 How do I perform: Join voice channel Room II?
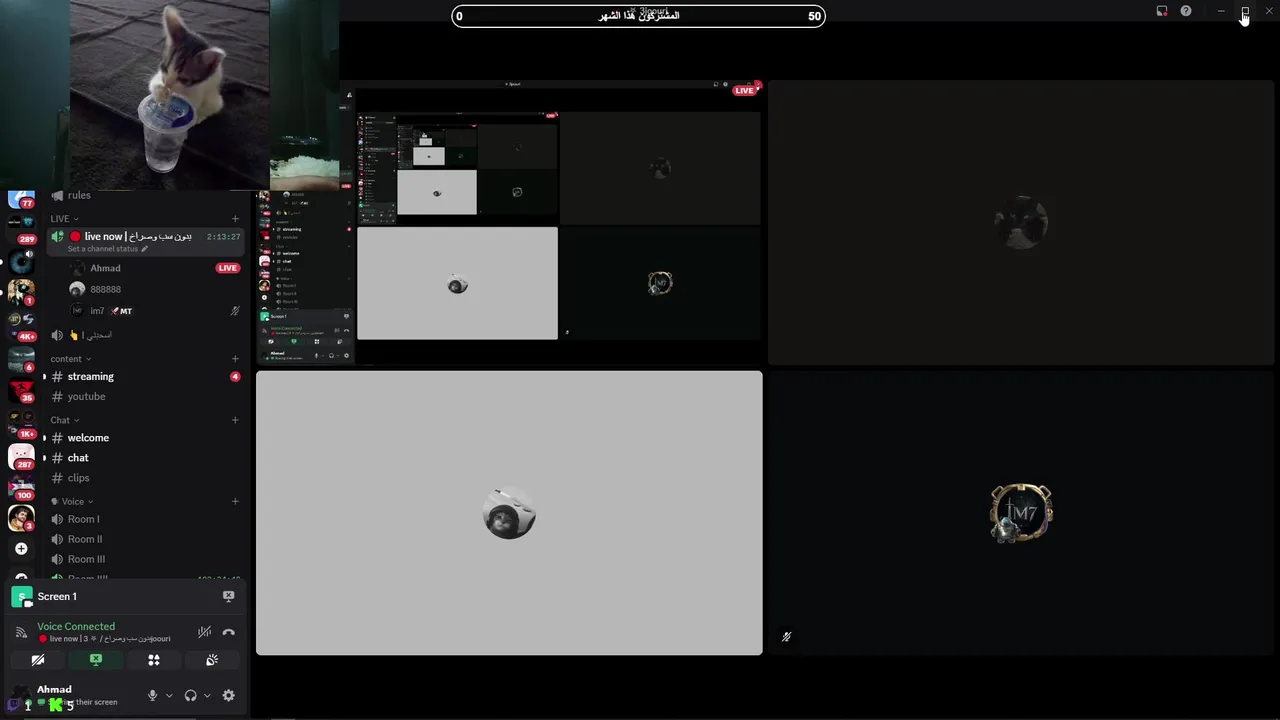tap(145, 539)
